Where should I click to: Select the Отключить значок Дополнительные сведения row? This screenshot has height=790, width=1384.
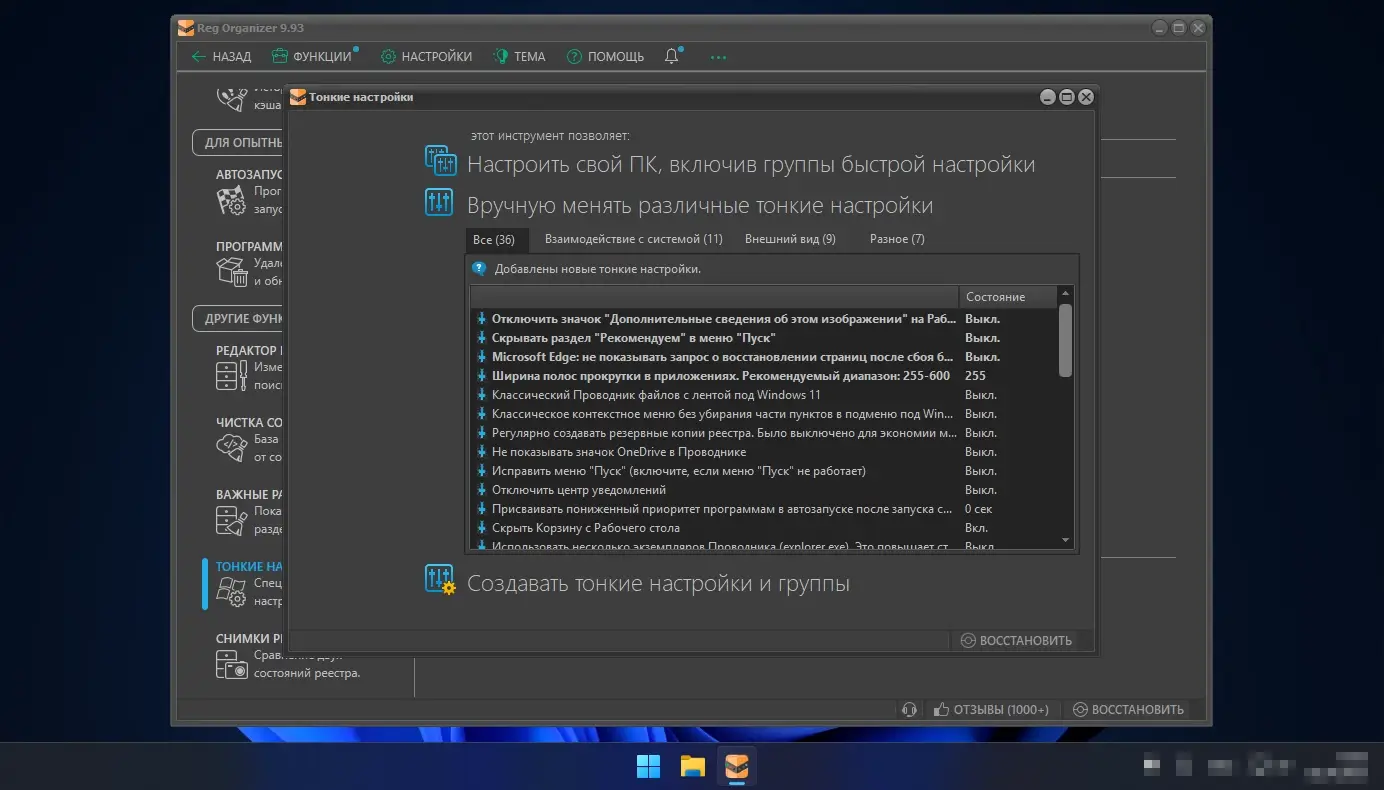click(x=764, y=319)
